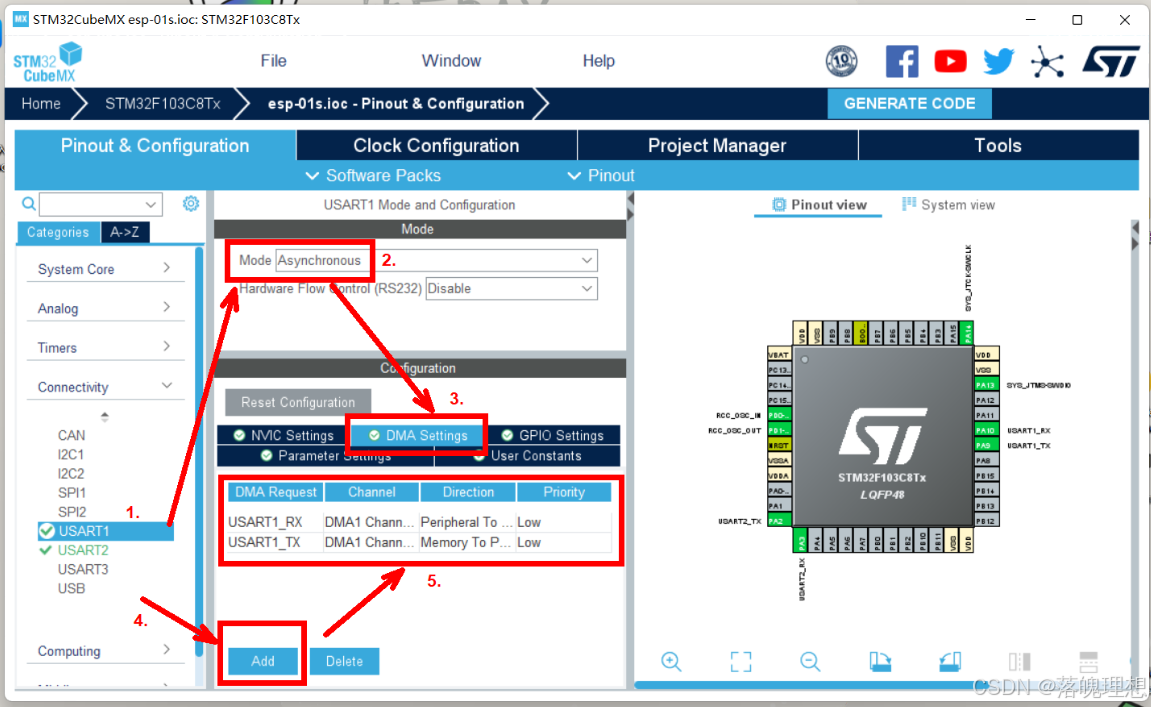Viewport: 1151px width, 707px height.
Task: Click the Delete button
Action: tap(344, 661)
